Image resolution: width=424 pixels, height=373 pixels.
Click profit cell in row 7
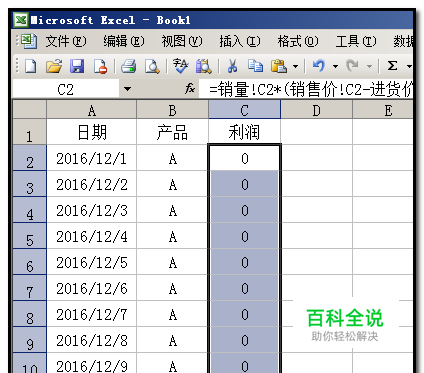coord(244,288)
